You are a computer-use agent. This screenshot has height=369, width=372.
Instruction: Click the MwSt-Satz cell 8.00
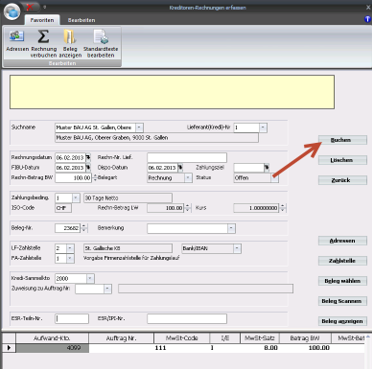[x=260, y=348]
